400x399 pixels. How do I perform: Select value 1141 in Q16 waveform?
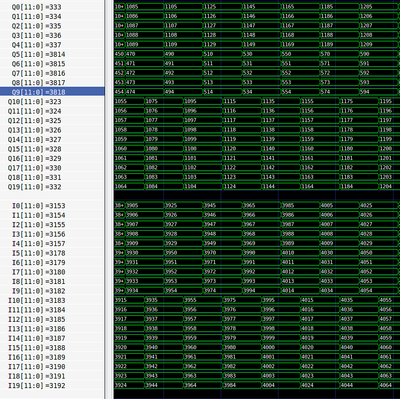[x=281, y=158]
